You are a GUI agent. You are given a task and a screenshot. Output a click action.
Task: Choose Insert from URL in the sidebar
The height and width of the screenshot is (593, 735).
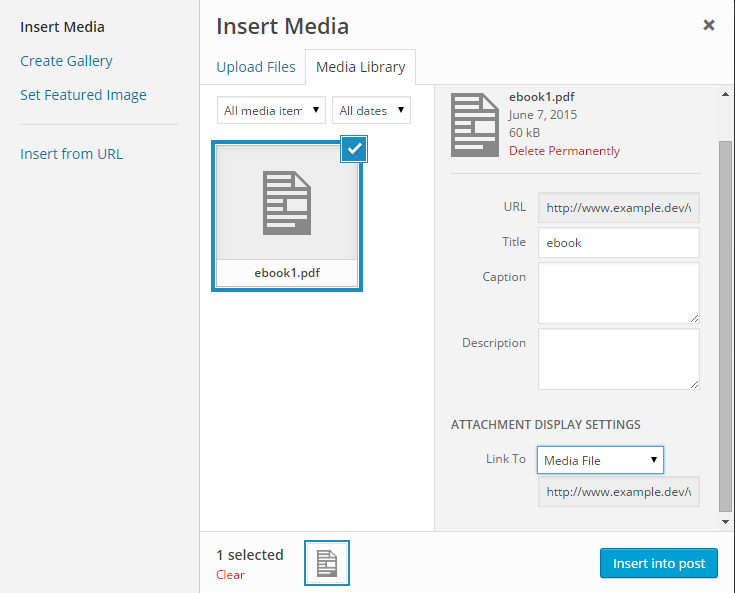tap(72, 154)
